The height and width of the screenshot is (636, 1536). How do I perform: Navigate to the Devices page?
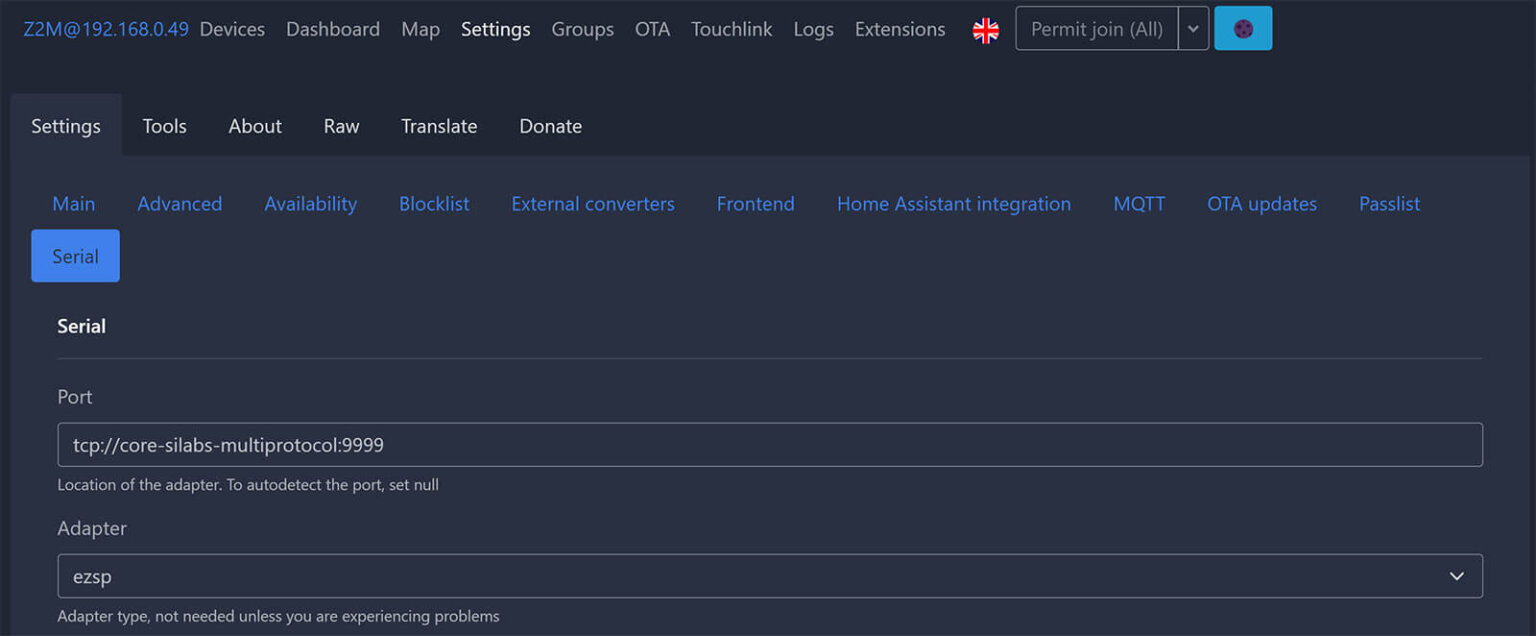[x=232, y=29]
